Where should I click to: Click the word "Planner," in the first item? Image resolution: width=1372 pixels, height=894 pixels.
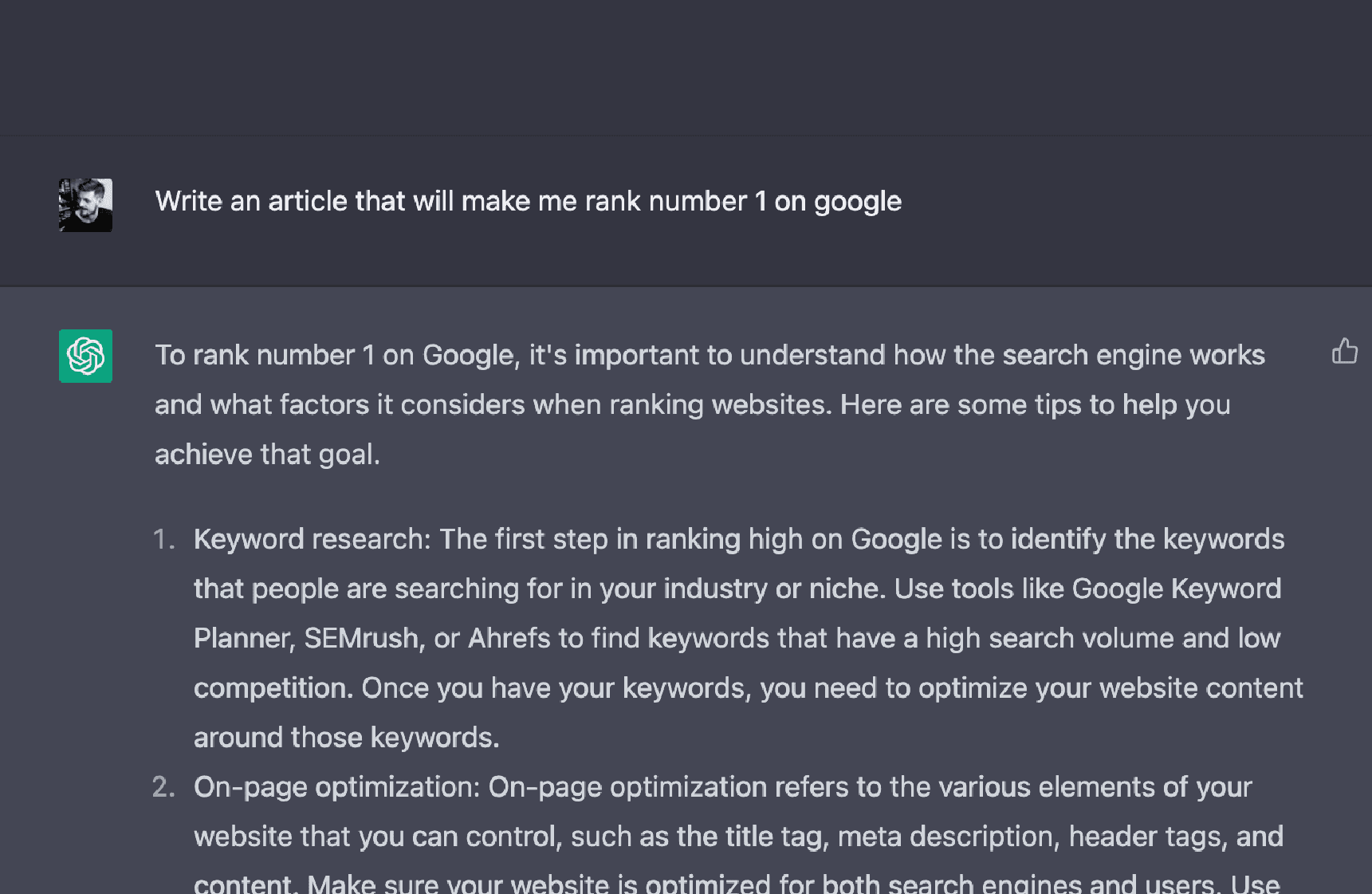click(x=244, y=639)
